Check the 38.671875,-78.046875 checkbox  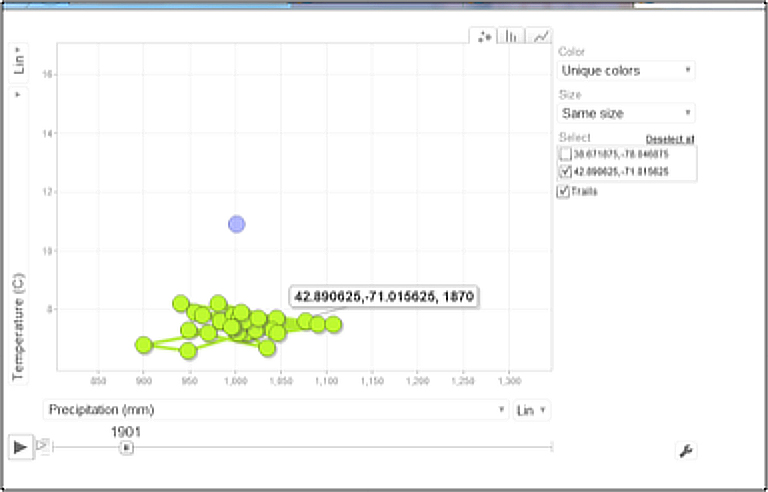(x=566, y=155)
